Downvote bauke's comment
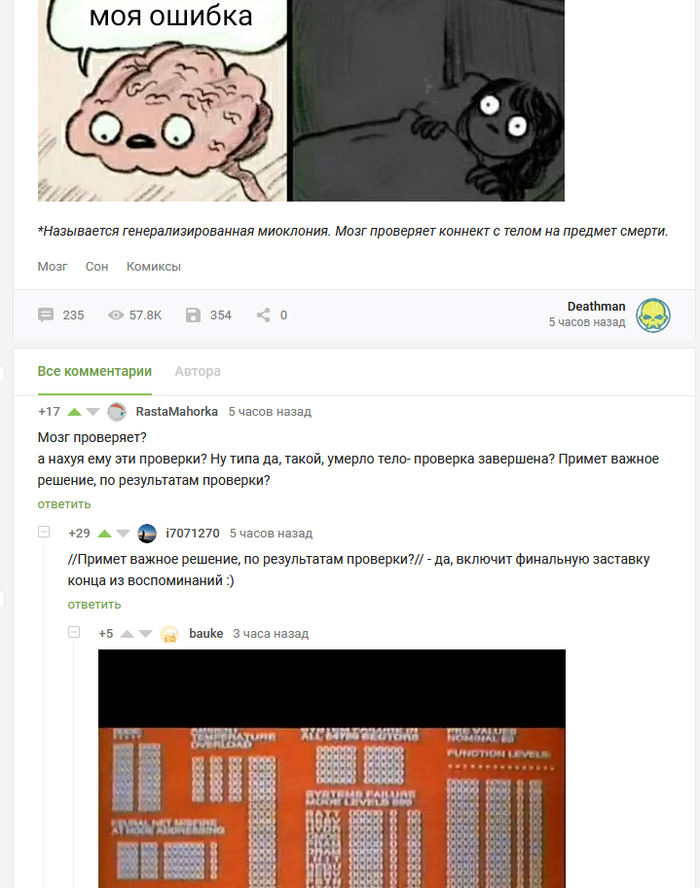This screenshot has width=700, height=888. pyautogui.click(x=146, y=634)
